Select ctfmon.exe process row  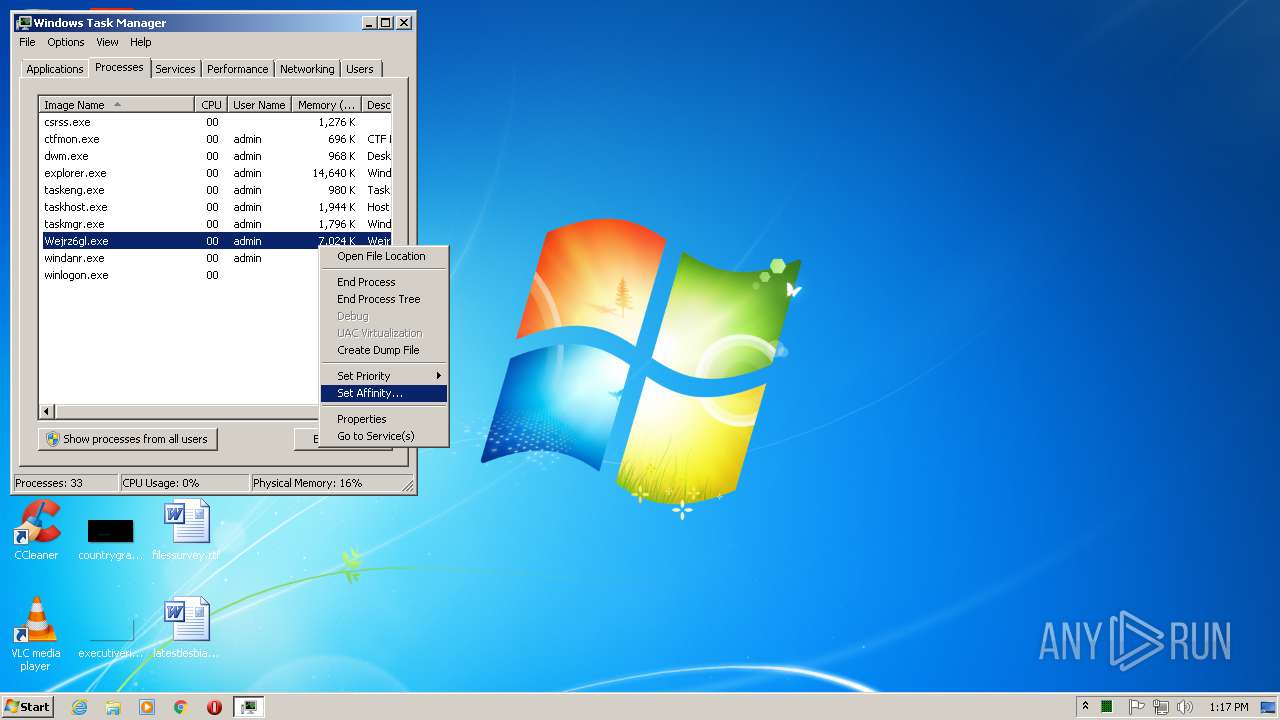pyautogui.click(x=215, y=139)
